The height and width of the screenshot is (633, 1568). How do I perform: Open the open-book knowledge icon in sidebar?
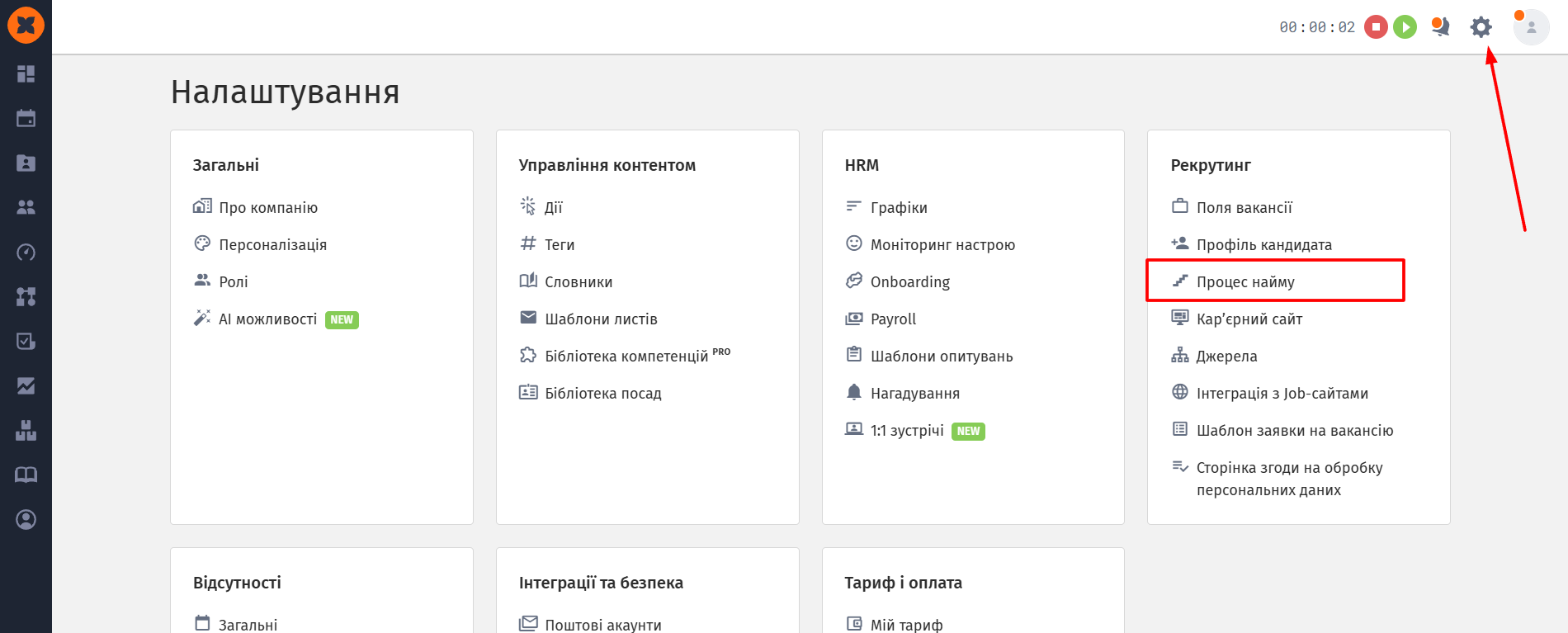tap(26, 475)
